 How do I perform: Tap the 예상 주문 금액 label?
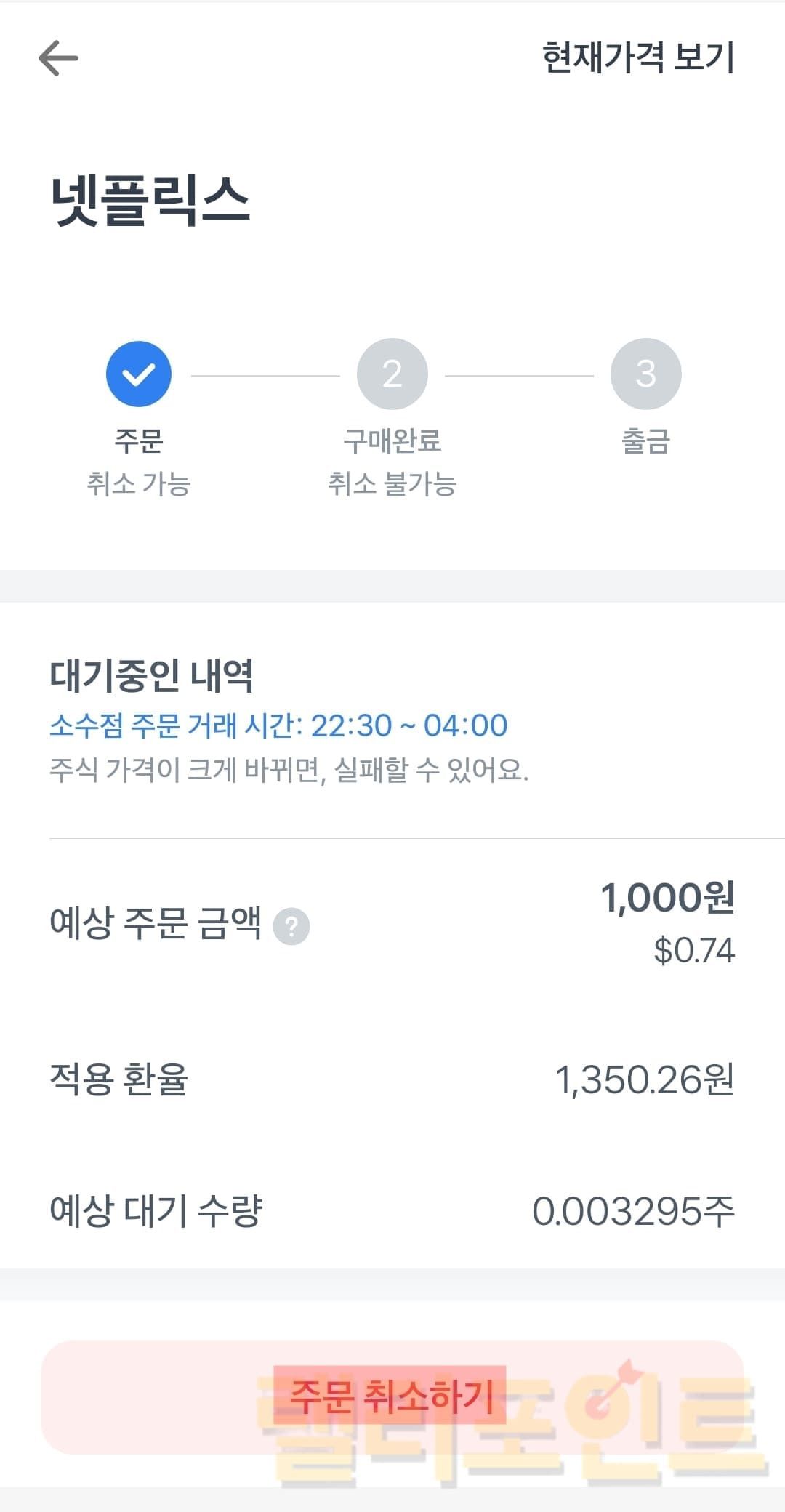[155, 924]
